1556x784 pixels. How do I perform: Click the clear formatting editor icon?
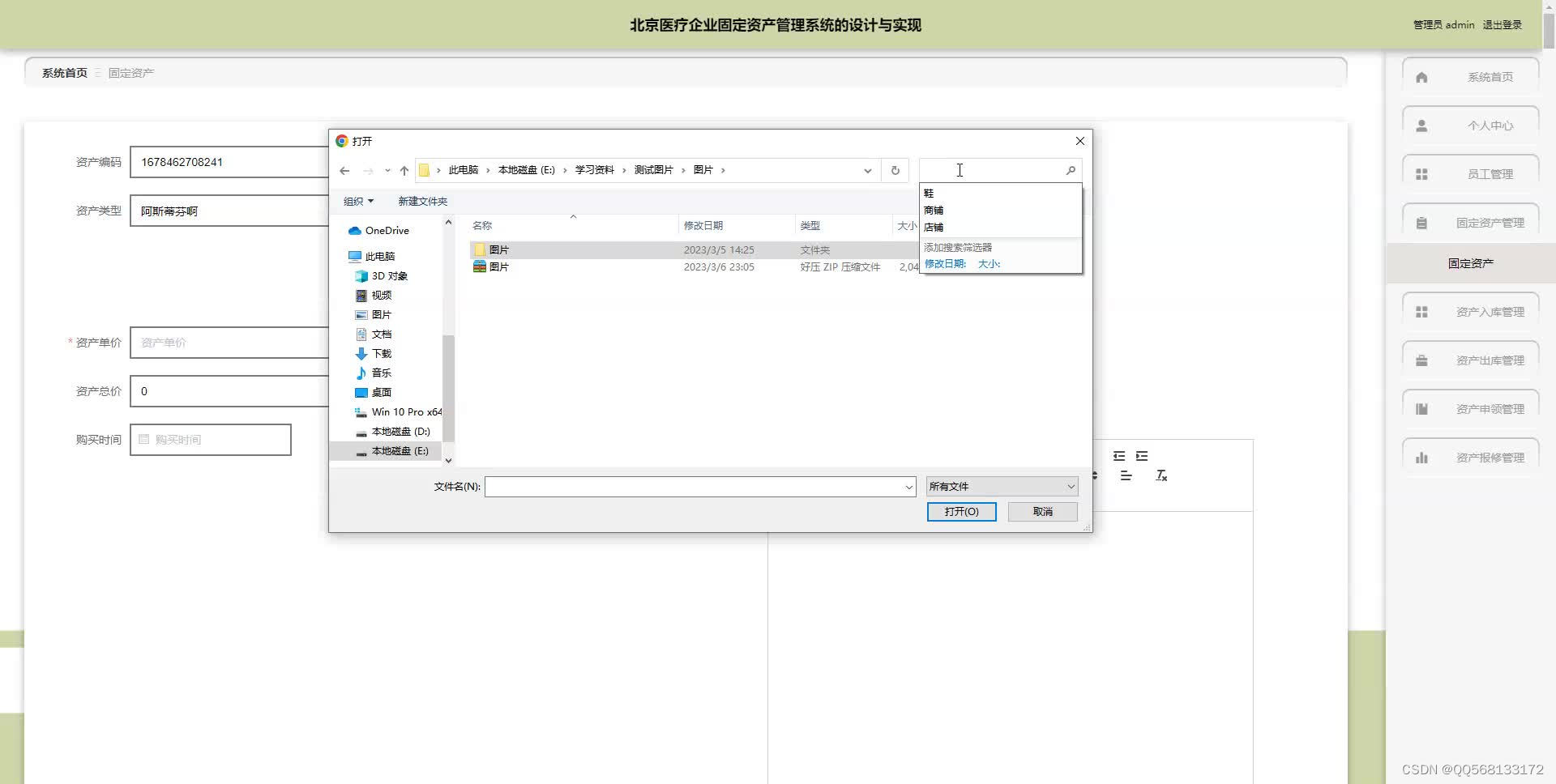click(x=1161, y=475)
